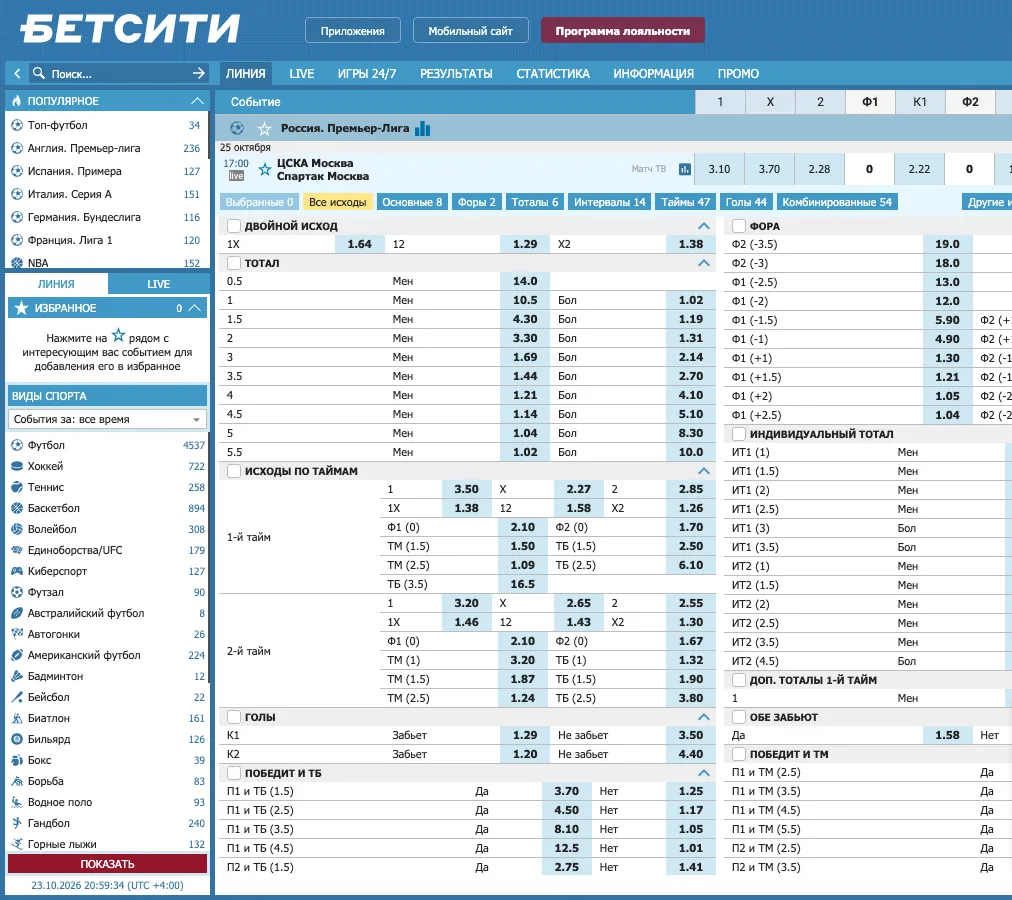1012x900 pixels.
Task: Open match statistics icon near Матч ТВ
Action: coord(685,169)
